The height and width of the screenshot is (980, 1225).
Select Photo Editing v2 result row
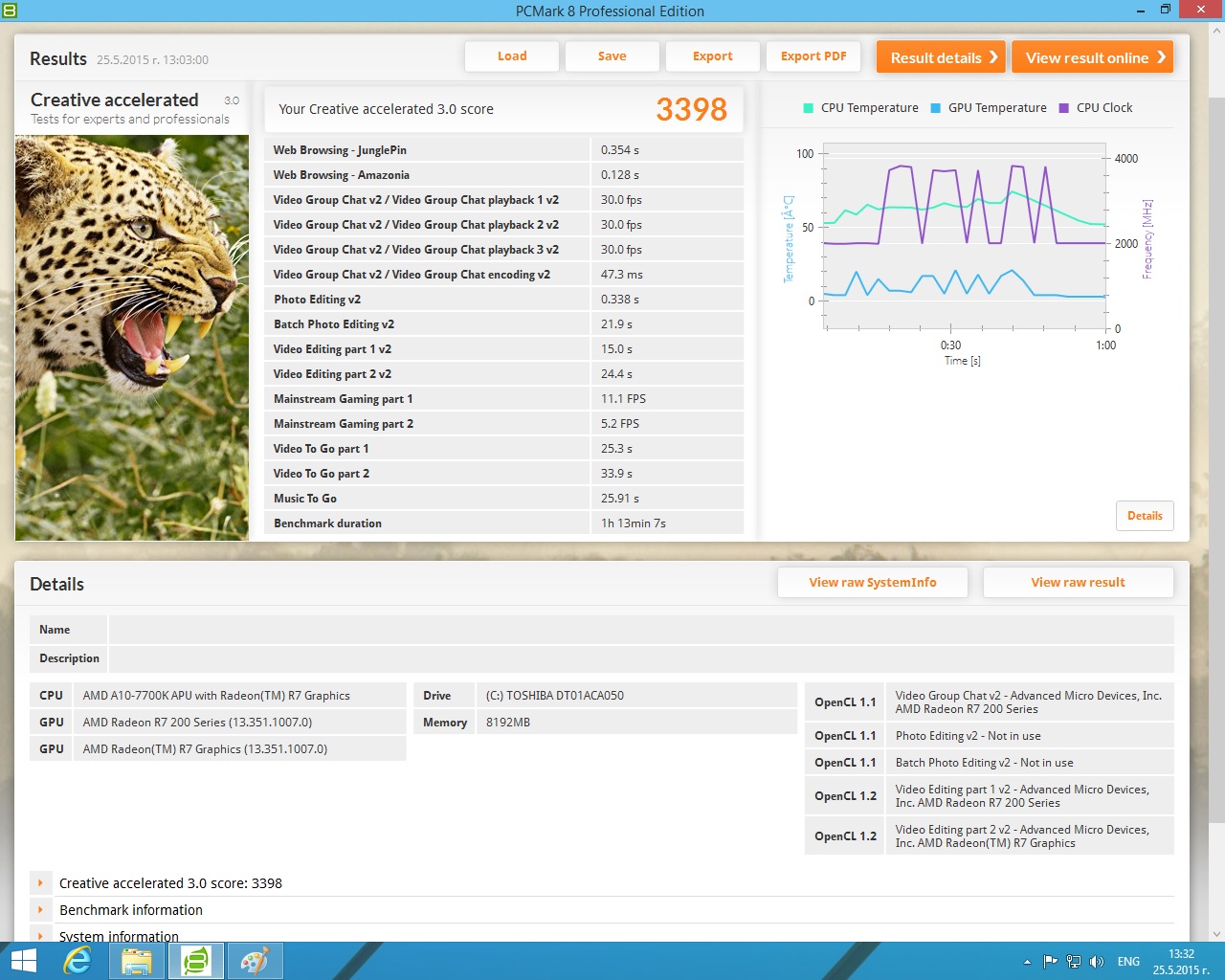click(503, 300)
